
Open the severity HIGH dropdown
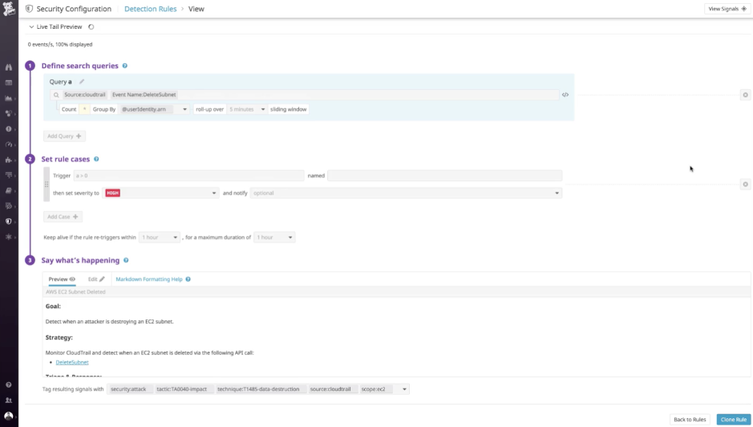click(x=160, y=193)
